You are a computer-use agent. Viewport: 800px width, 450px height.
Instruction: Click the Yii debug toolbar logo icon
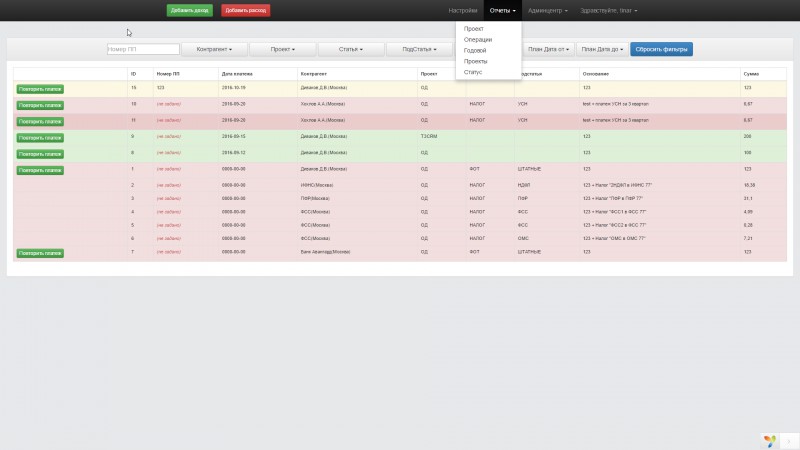click(x=769, y=440)
